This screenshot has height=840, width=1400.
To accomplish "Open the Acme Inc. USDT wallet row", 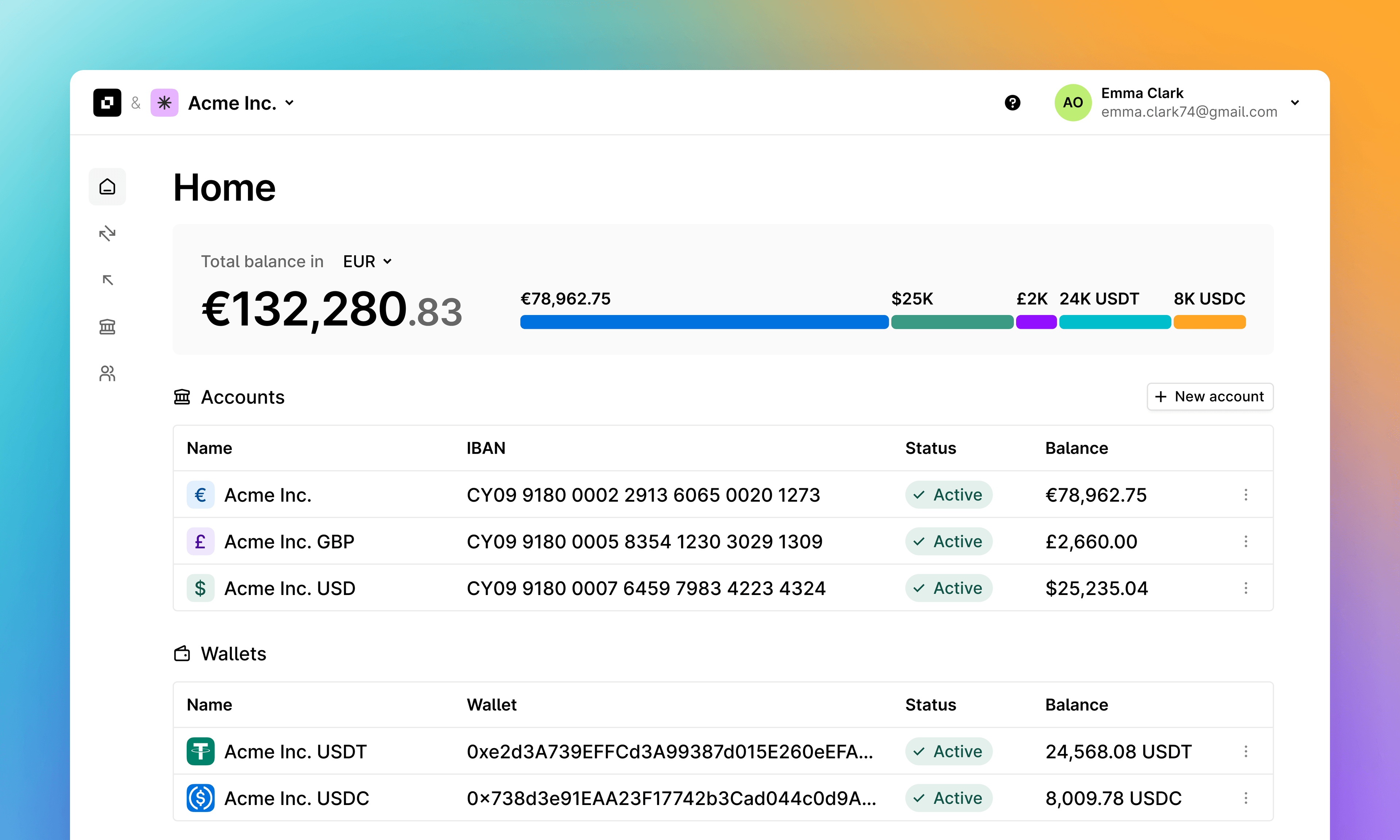I will pos(295,752).
